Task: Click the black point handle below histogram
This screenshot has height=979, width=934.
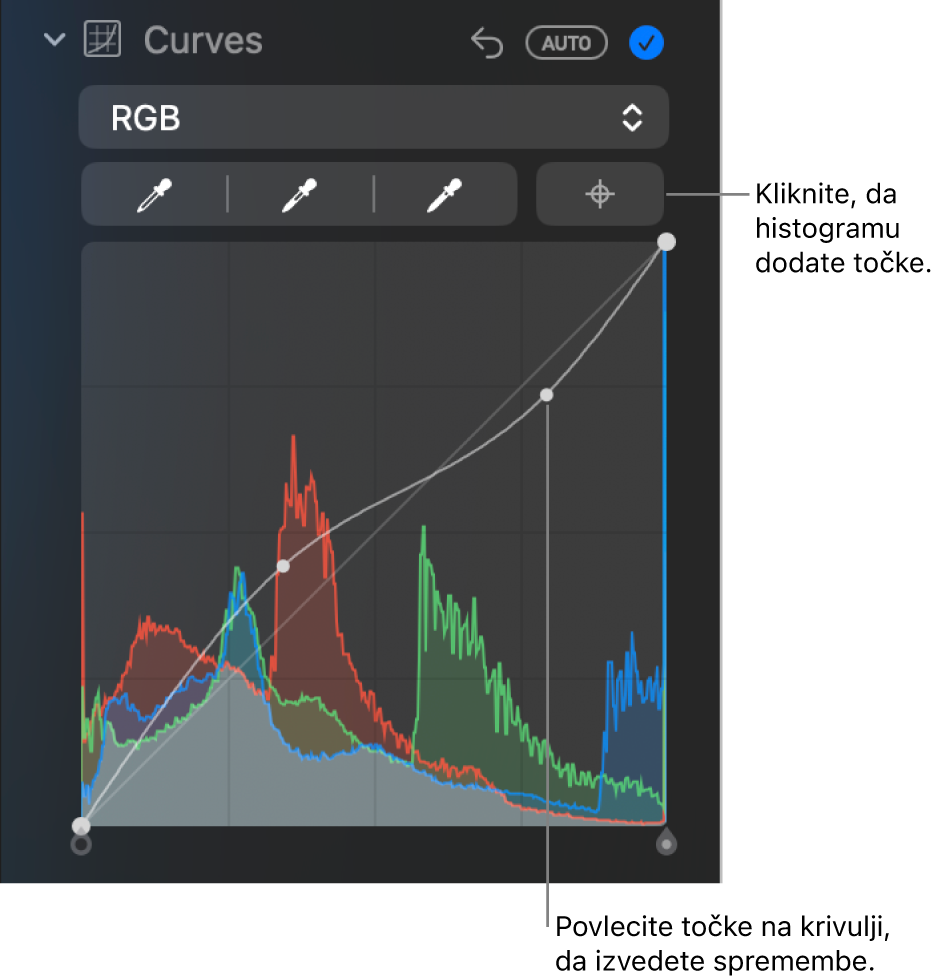Action: click(x=81, y=845)
